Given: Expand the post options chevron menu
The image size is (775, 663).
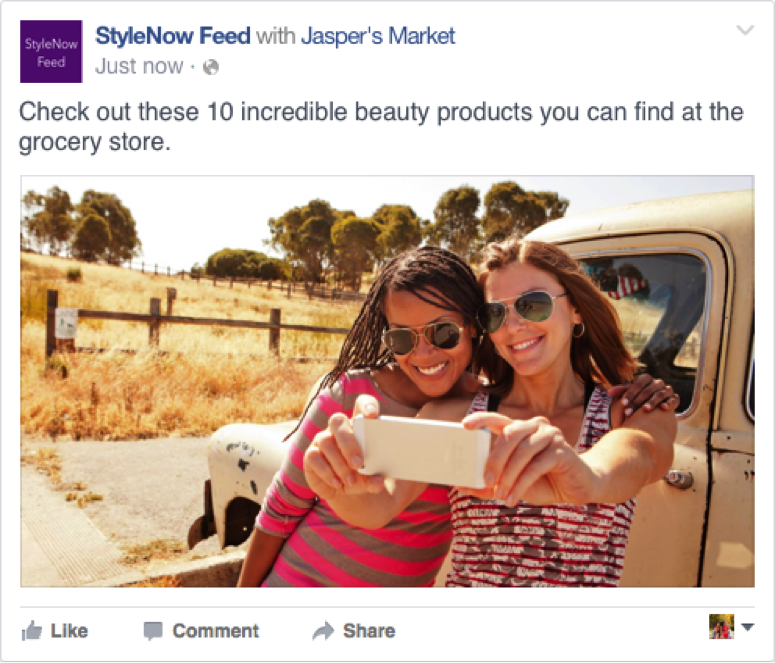Looking at the screenshot, I should (745, 31).
